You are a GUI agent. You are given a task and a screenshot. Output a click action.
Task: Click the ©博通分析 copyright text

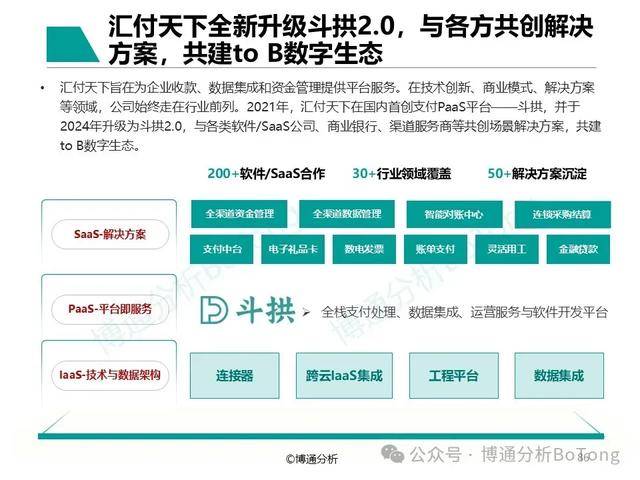tap(312, 459)
